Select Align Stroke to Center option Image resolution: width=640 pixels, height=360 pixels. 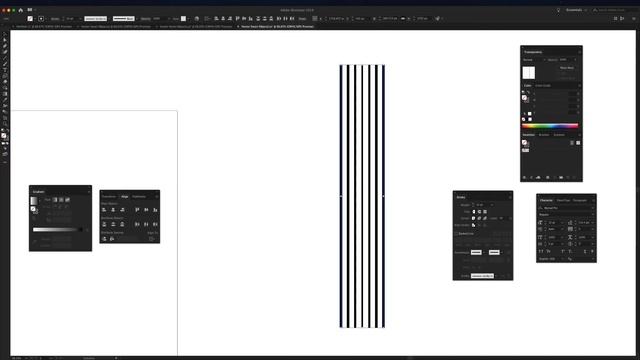[473, 225]
